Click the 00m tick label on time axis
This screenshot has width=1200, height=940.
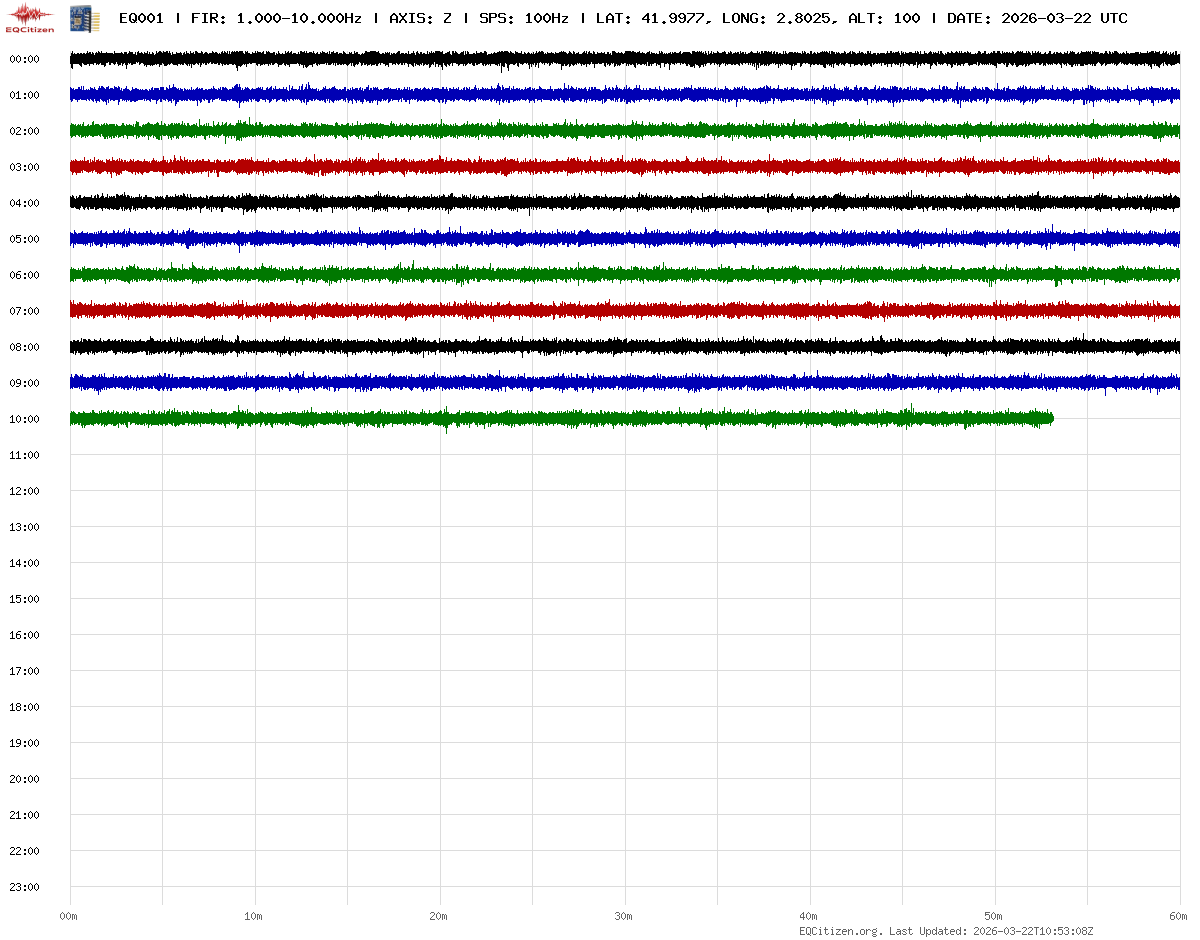click(x=69, y=916)
